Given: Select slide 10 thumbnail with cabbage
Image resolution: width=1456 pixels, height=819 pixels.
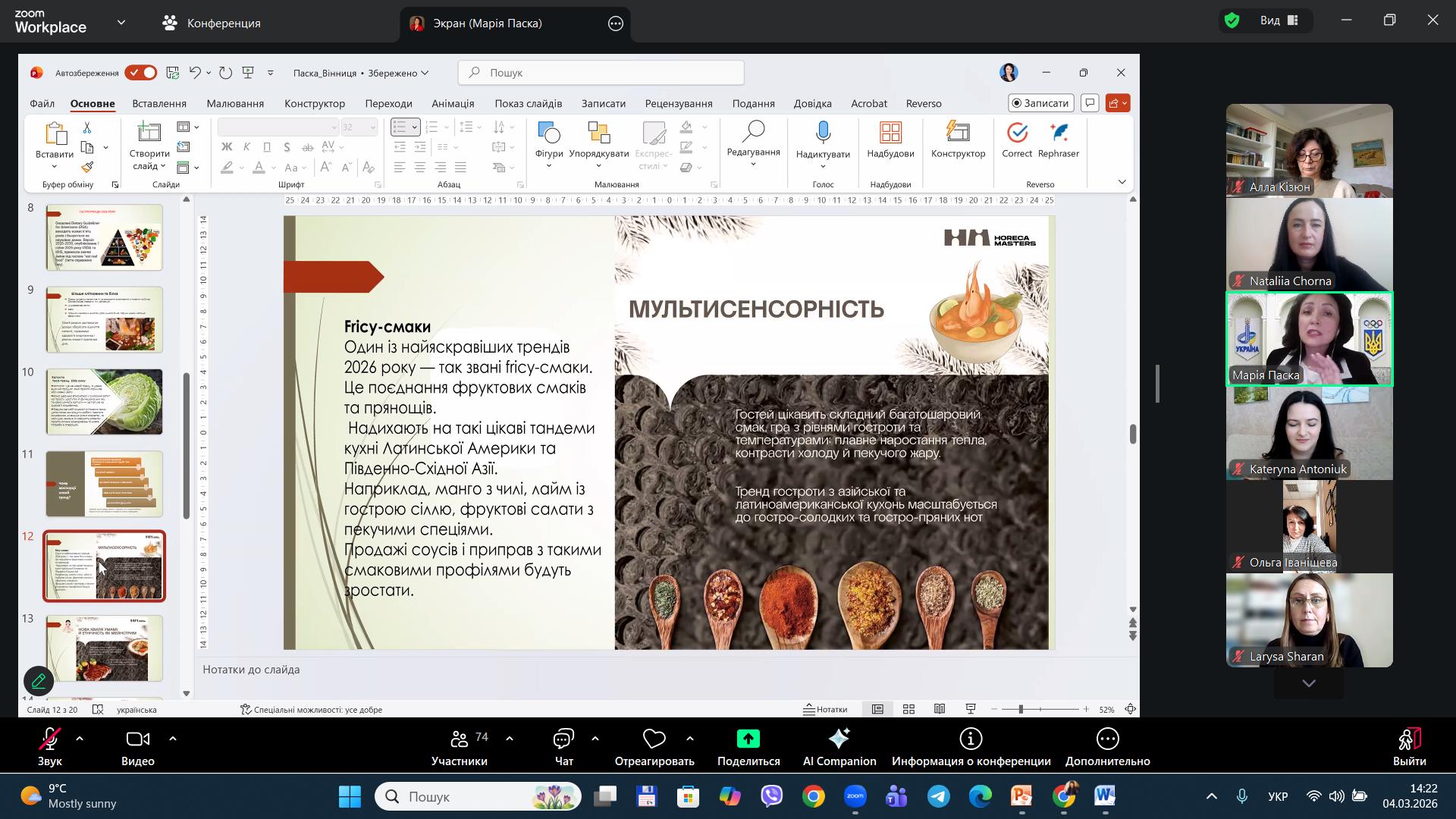Looking at the screenshot, I should pos(105,401).
